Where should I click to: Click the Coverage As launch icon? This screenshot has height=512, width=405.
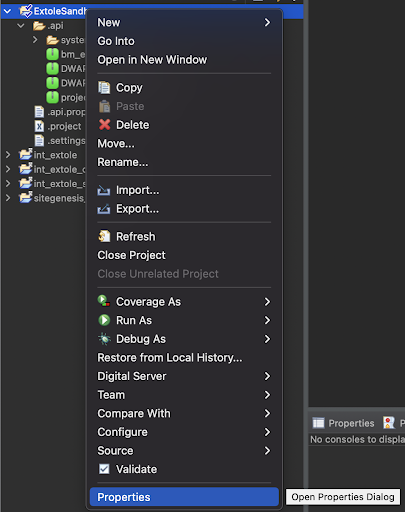(x=104, y=301)
